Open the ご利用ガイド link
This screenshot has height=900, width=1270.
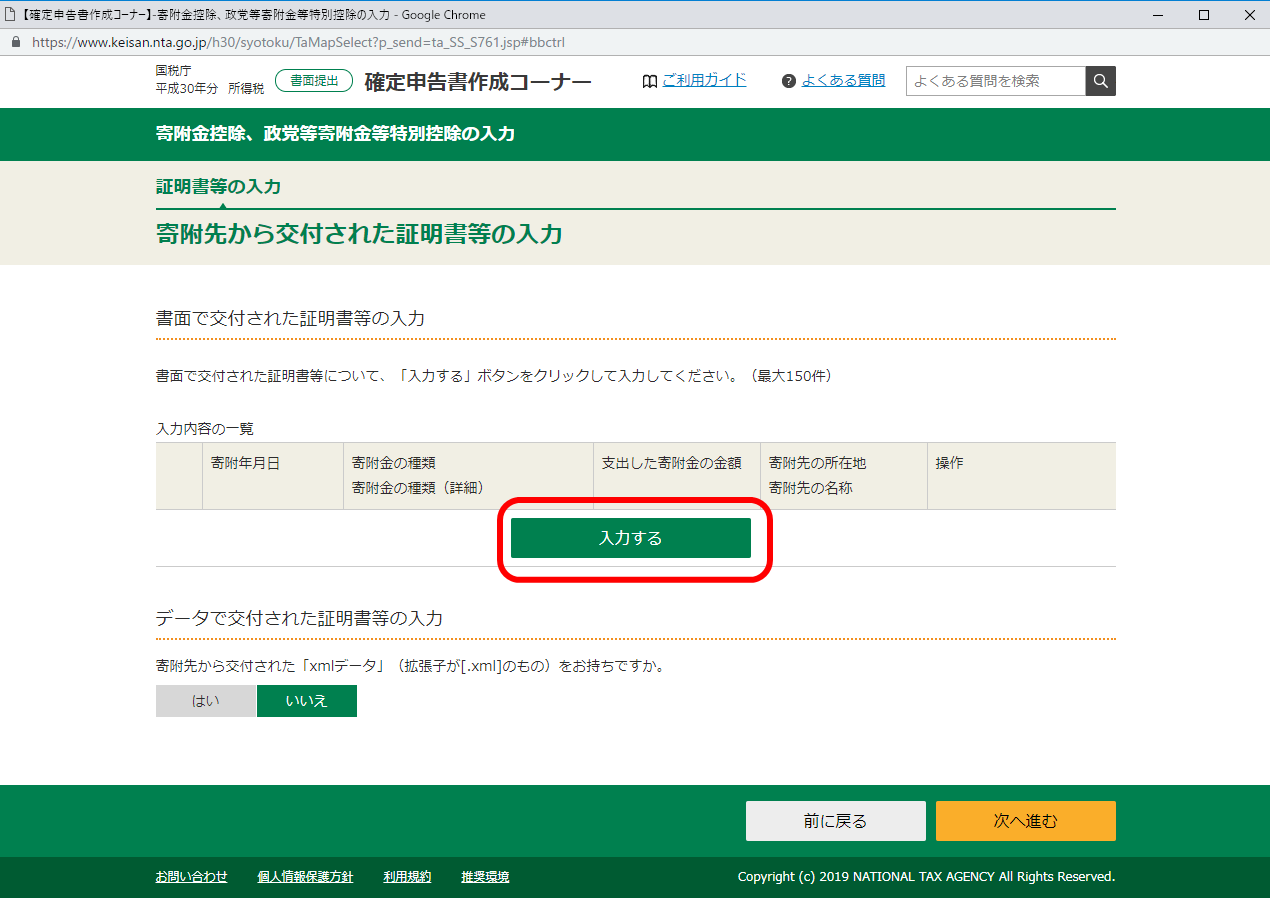point(704,80)
